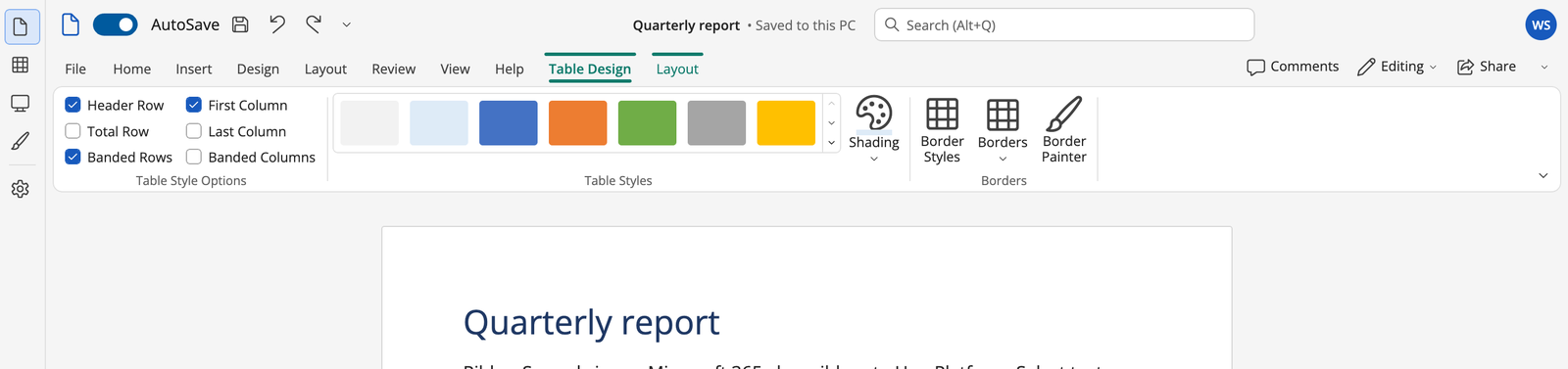Screen dimensions: 1568x369
Task: Apply the light gray table style
Action: pos(369,123)
